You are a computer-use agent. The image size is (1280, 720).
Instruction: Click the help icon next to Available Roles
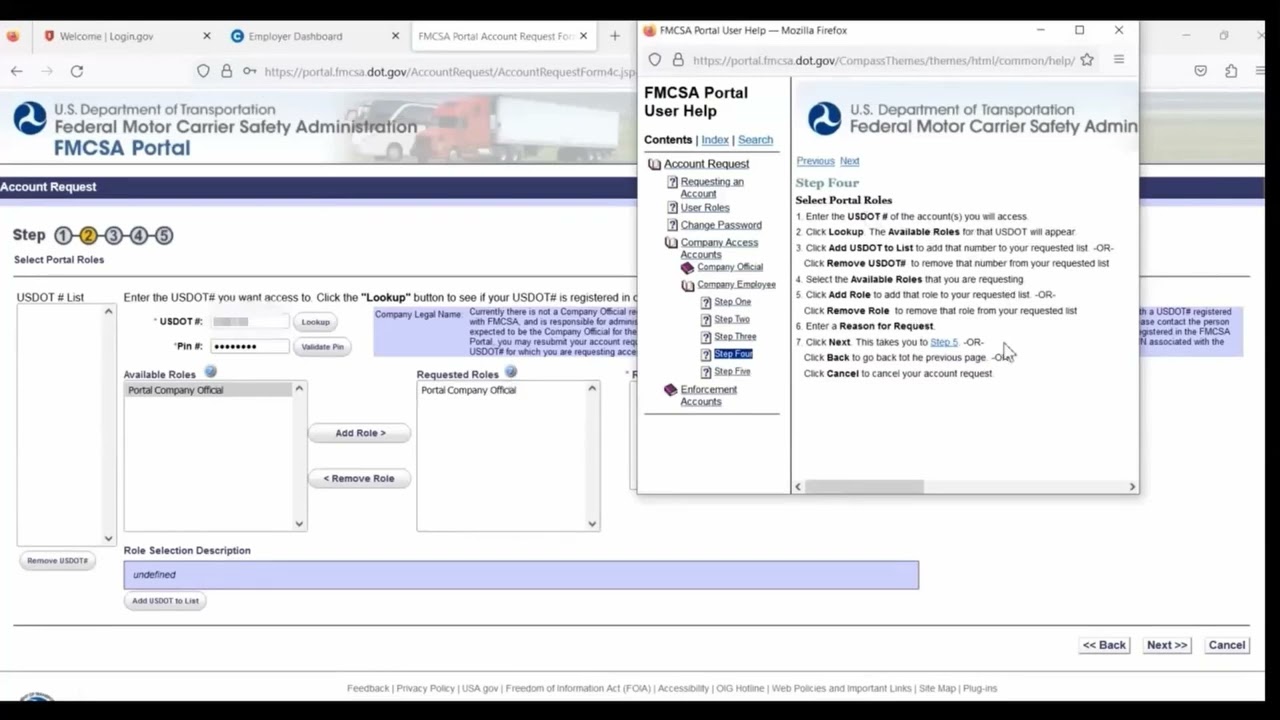210,373
